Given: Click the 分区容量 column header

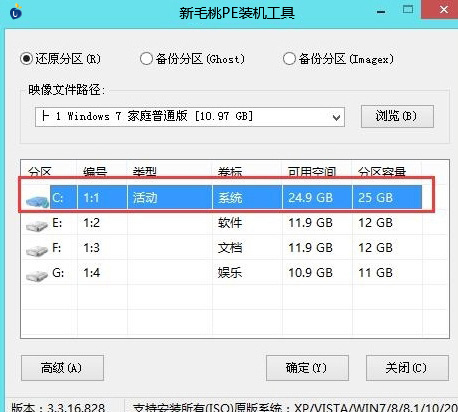Looking at the screenshot, I should pos(382,172).
